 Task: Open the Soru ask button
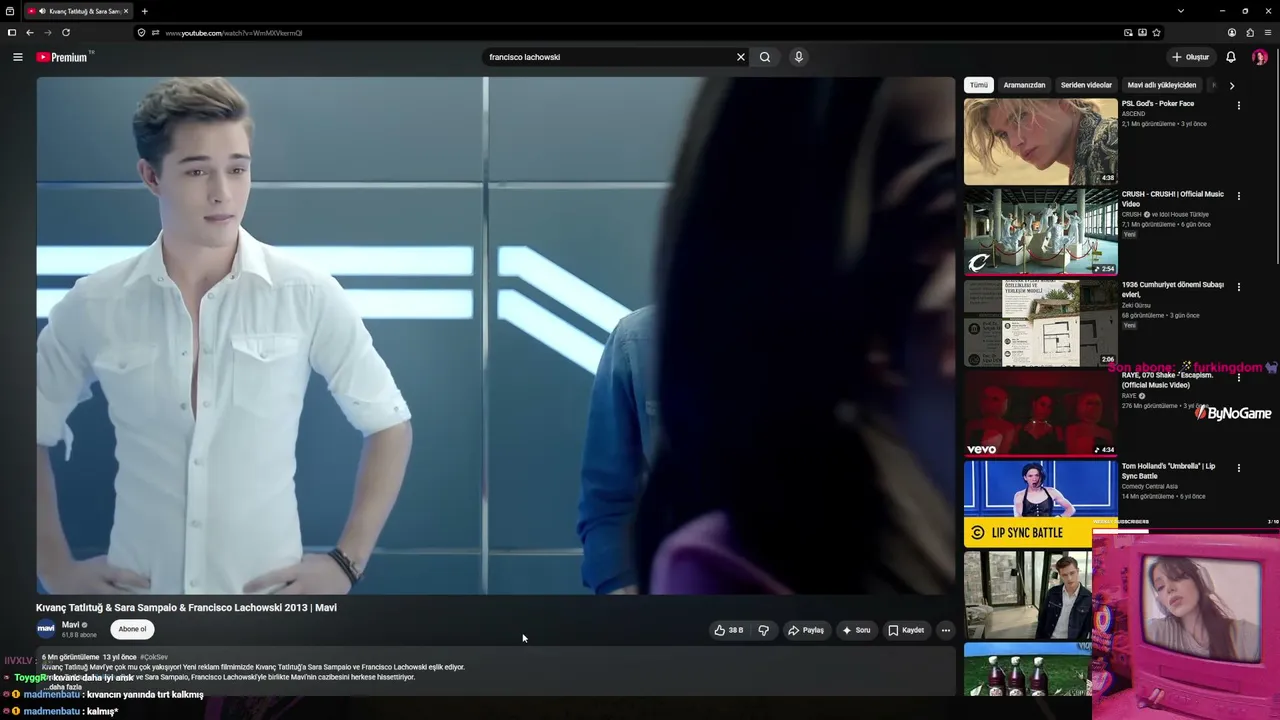point(856,630)
